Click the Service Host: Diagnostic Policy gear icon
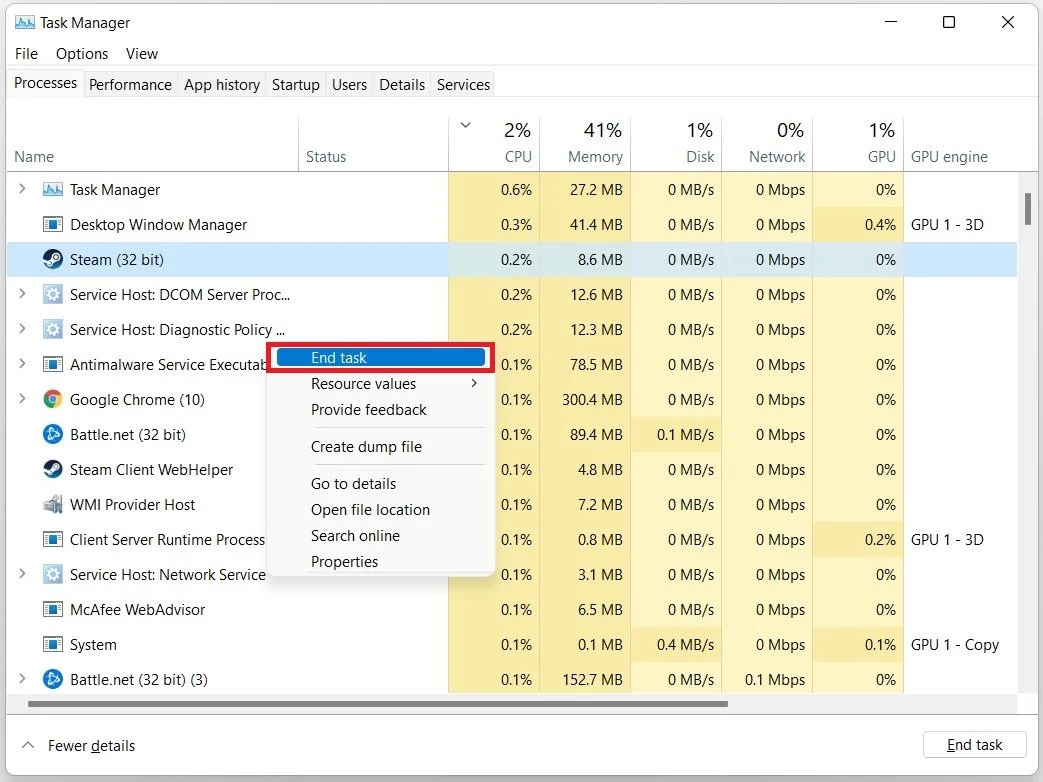Viewport: 1043px width, 782px height. pyautogui.click(x=53, y=330)
